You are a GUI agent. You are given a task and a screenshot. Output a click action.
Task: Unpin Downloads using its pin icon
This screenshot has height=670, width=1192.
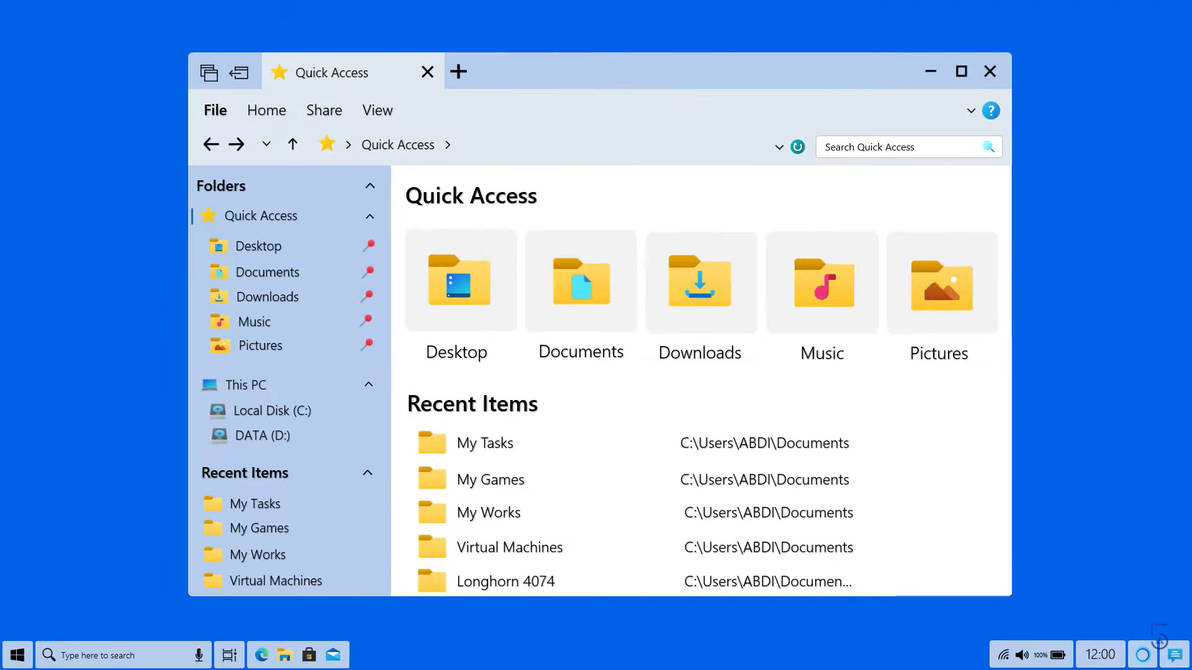pyautogui.click(x=367, y=296)
